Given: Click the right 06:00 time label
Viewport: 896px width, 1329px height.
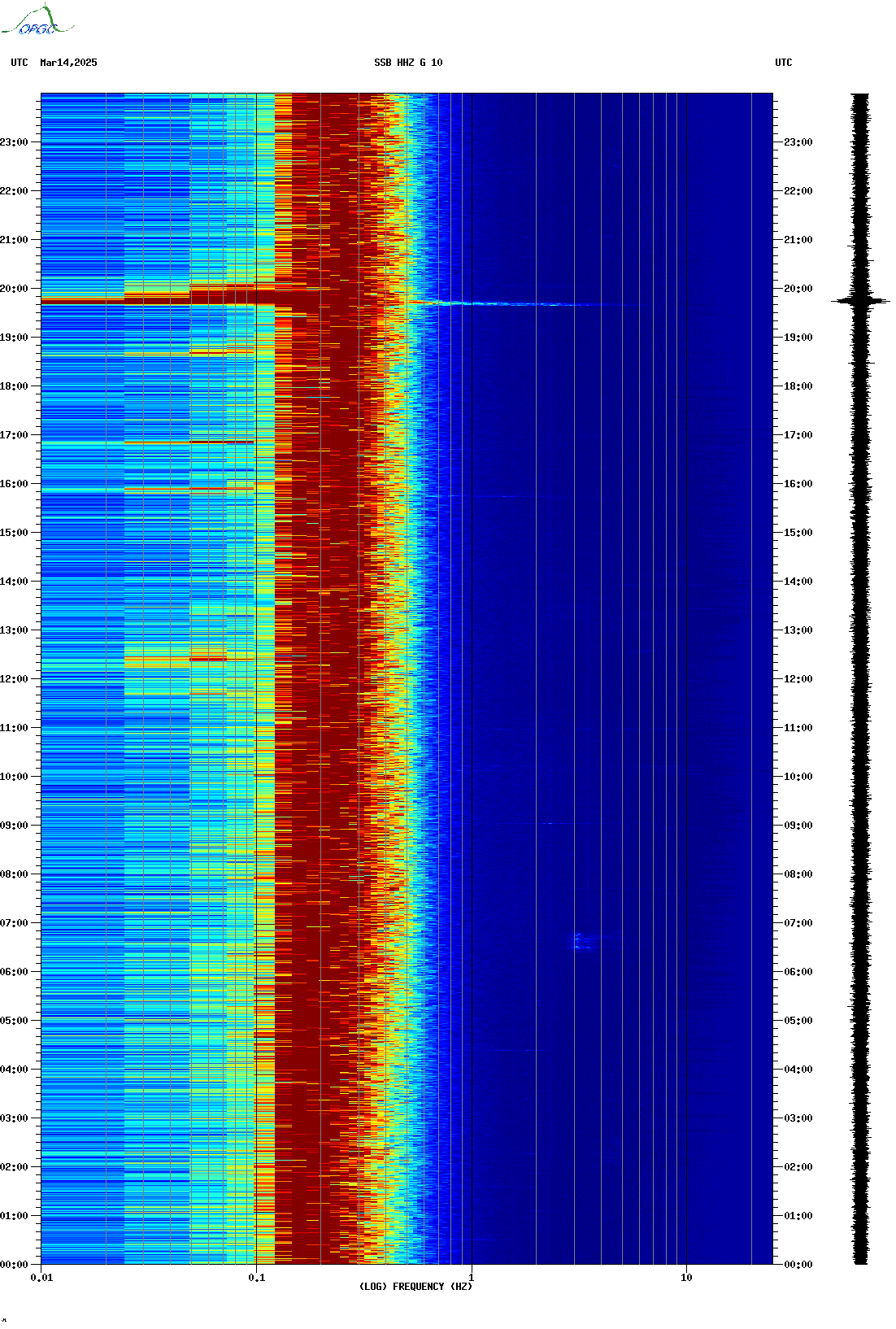Looking at the screenshot, I should [798, 972].
